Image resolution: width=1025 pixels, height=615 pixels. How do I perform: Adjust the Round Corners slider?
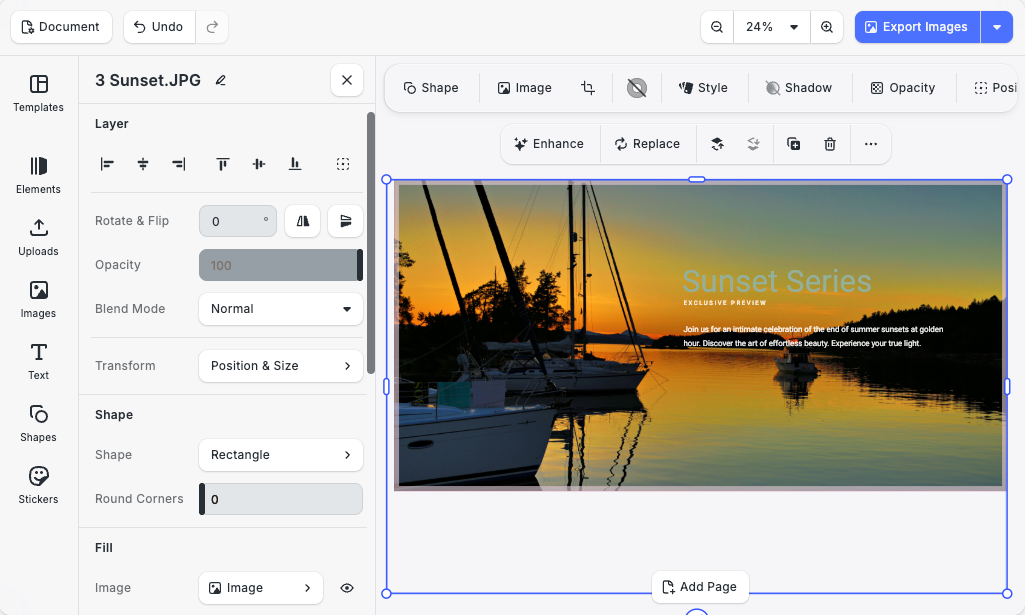point(281,499)
